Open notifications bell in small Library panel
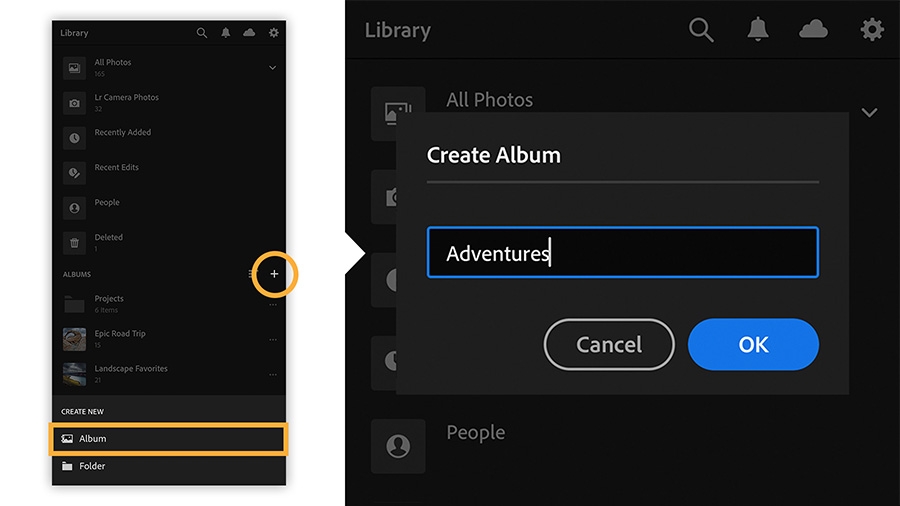This screenshot has width=900, height=506. coord(226,33)
